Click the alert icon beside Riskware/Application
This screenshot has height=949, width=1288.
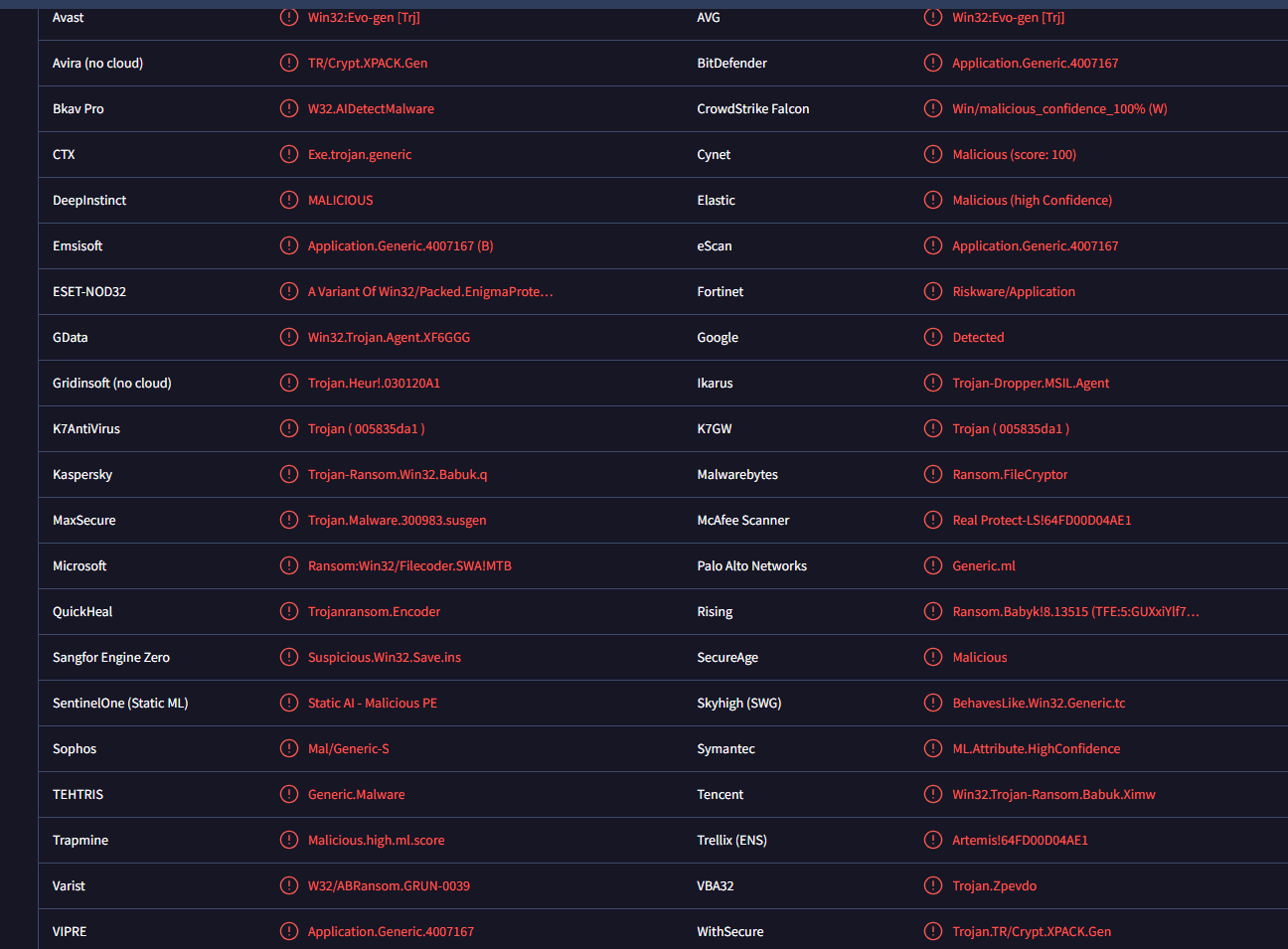[933, 291]
